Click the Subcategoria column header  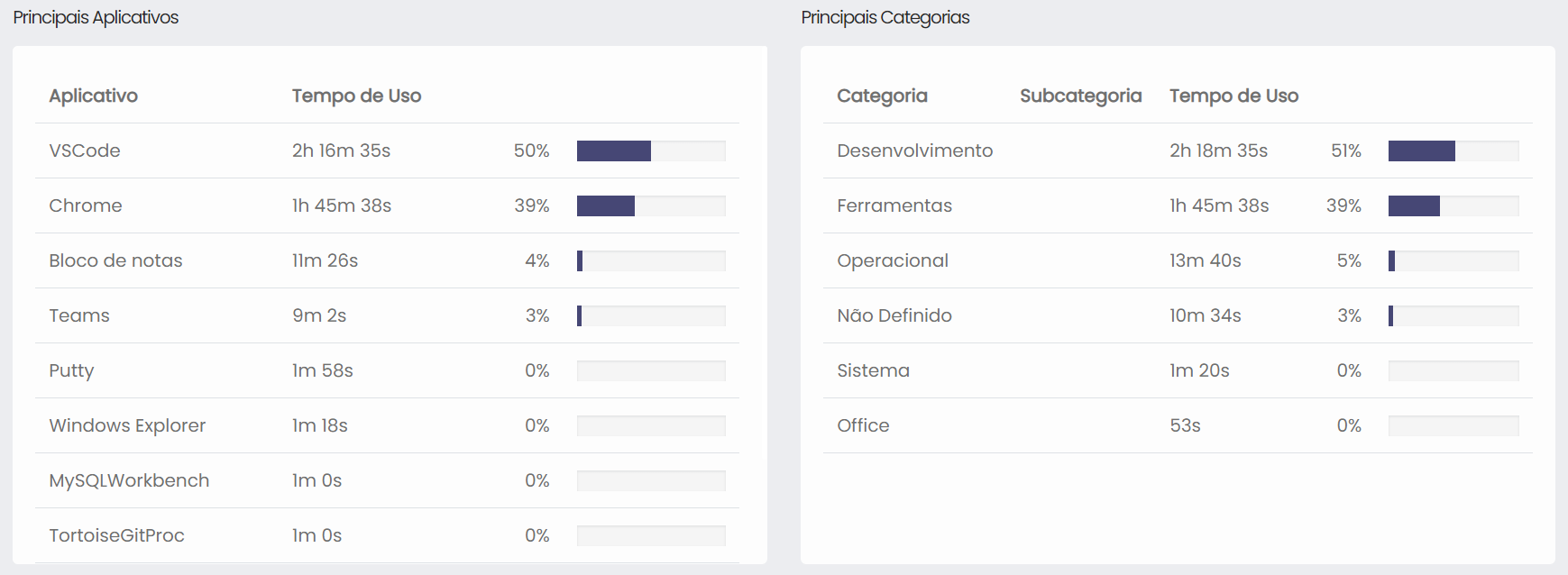1080,96
